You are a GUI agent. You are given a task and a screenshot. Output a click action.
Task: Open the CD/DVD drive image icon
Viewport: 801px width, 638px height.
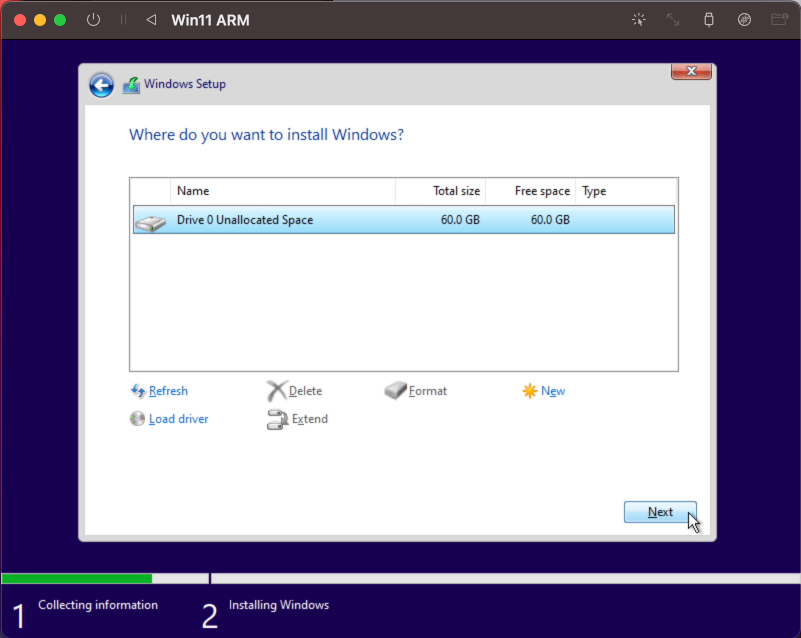(744, 20)
